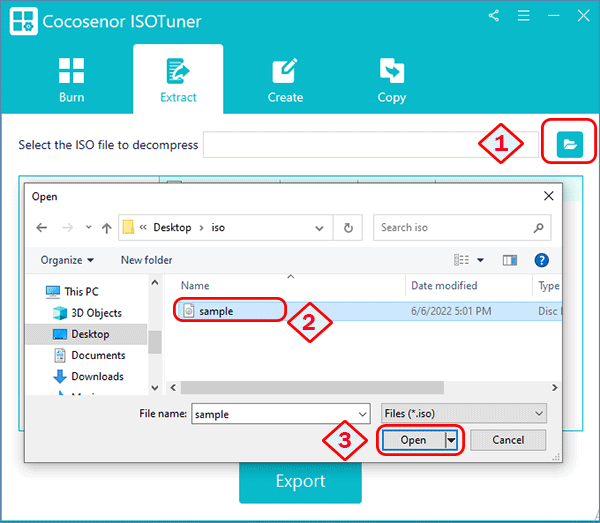Click the Cancel button
Screen dimensions: 600x523
[x=508, y=440]
